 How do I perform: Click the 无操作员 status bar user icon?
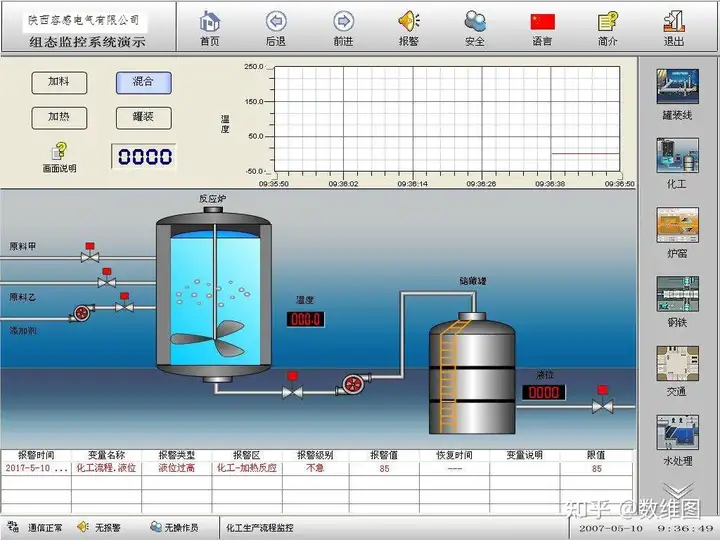(156, 527)
